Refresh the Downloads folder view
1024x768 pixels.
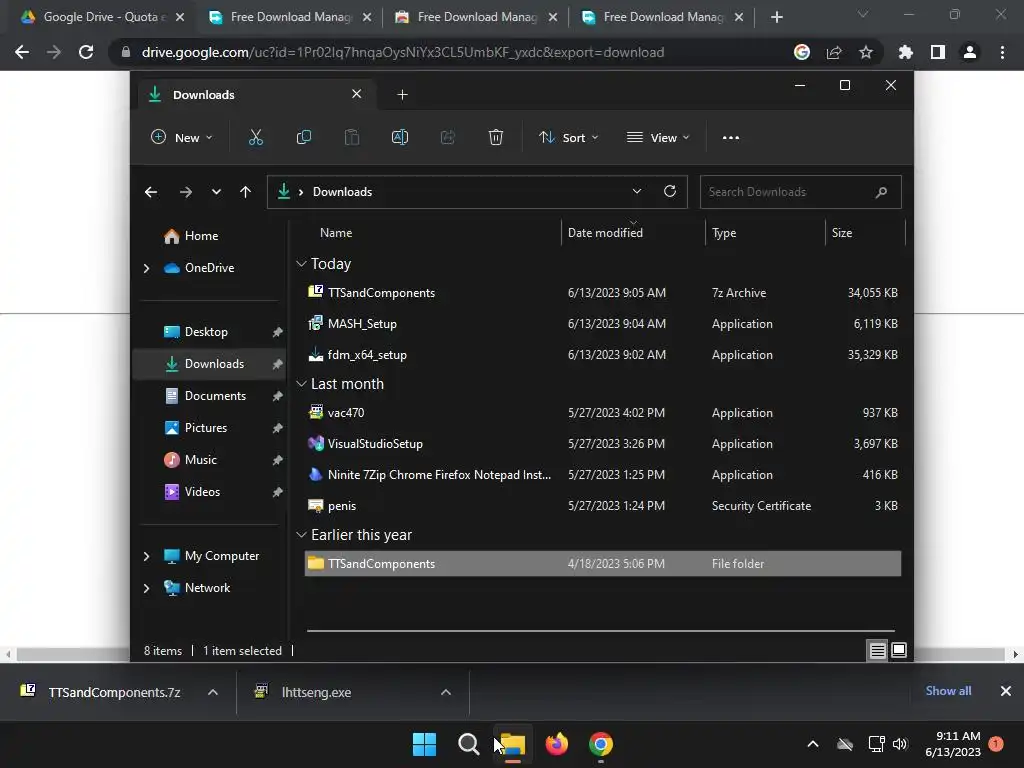click(669, 191)
